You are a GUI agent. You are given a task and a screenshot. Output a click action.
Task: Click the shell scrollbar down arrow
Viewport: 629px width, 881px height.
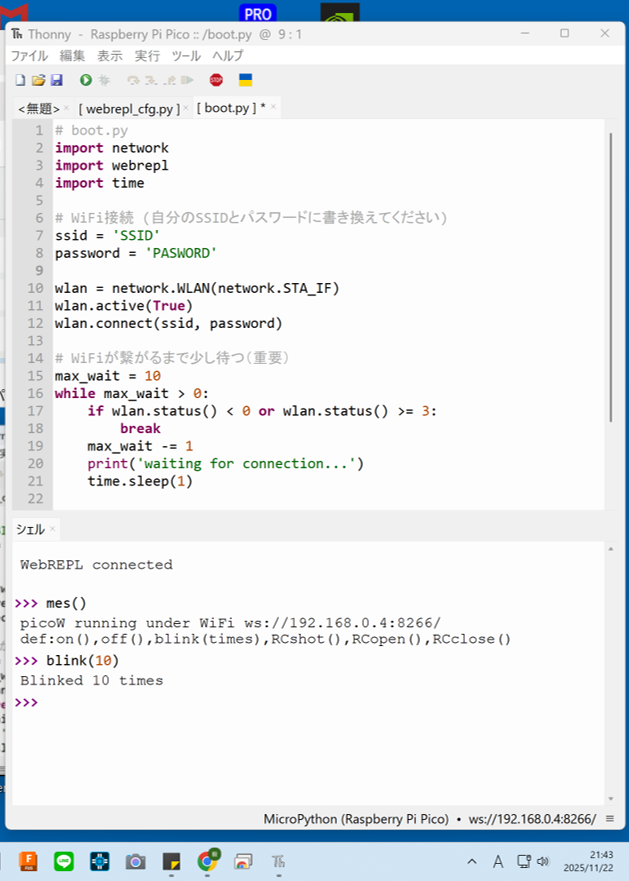click(x=610, y=799)
